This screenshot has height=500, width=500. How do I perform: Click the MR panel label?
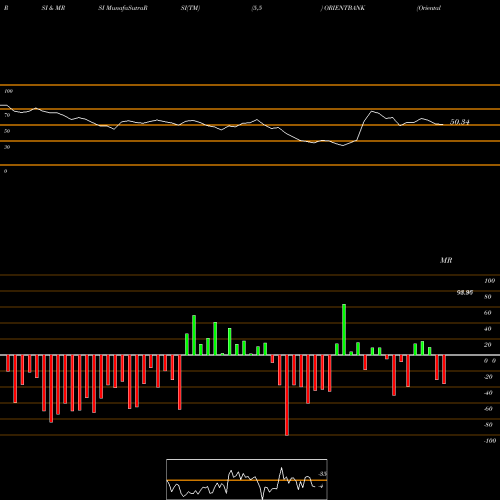pos(446,260)
